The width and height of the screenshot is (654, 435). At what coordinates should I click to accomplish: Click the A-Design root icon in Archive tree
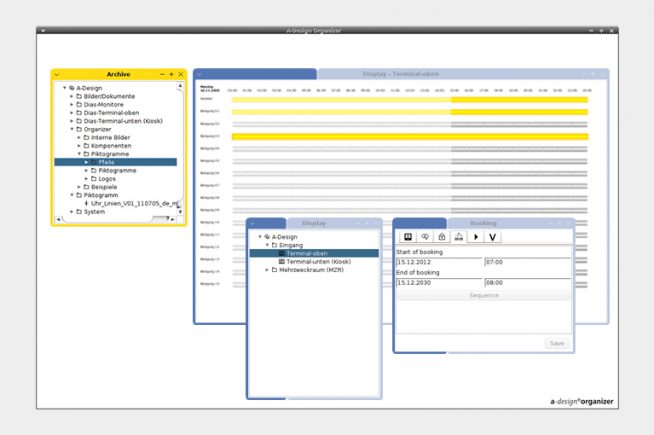click(72, 88)
